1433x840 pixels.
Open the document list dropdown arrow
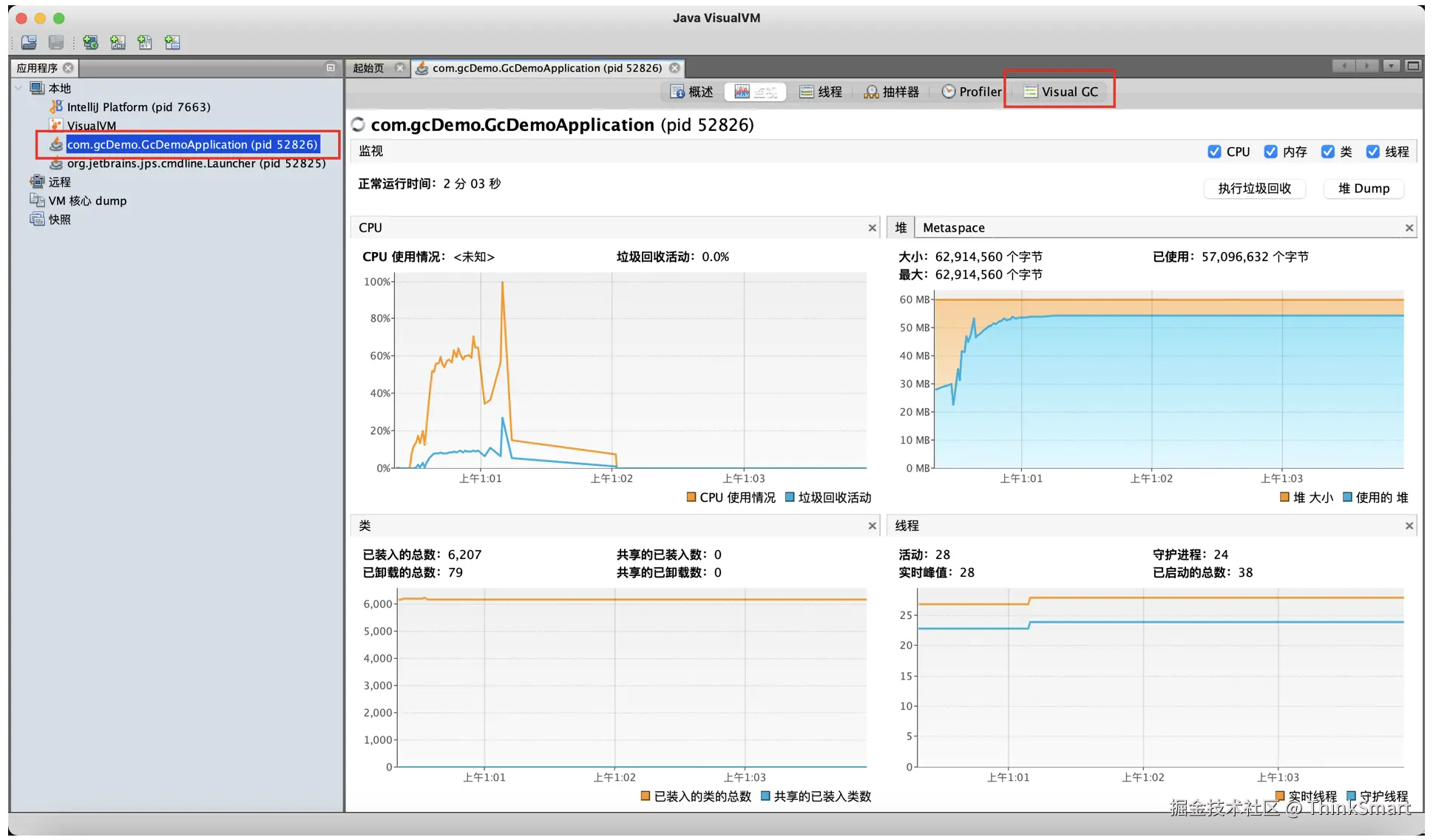(1391, 67)
